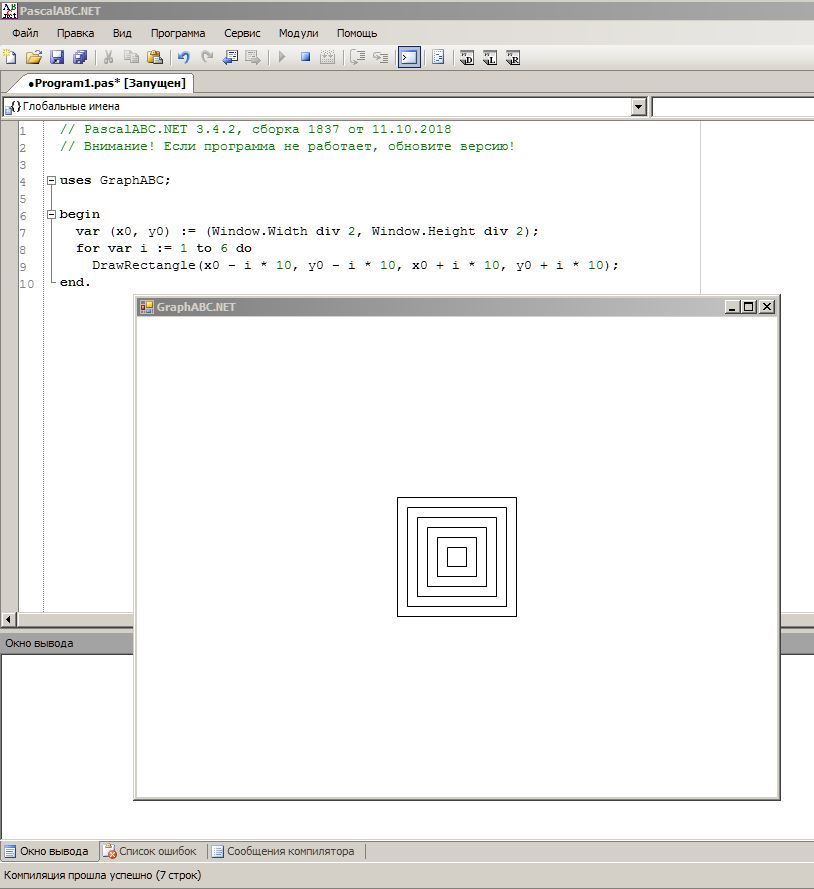Collapse the 'uses GraphABC' code block
Viewport: 814px width, 889px height.
pos(51,181)
